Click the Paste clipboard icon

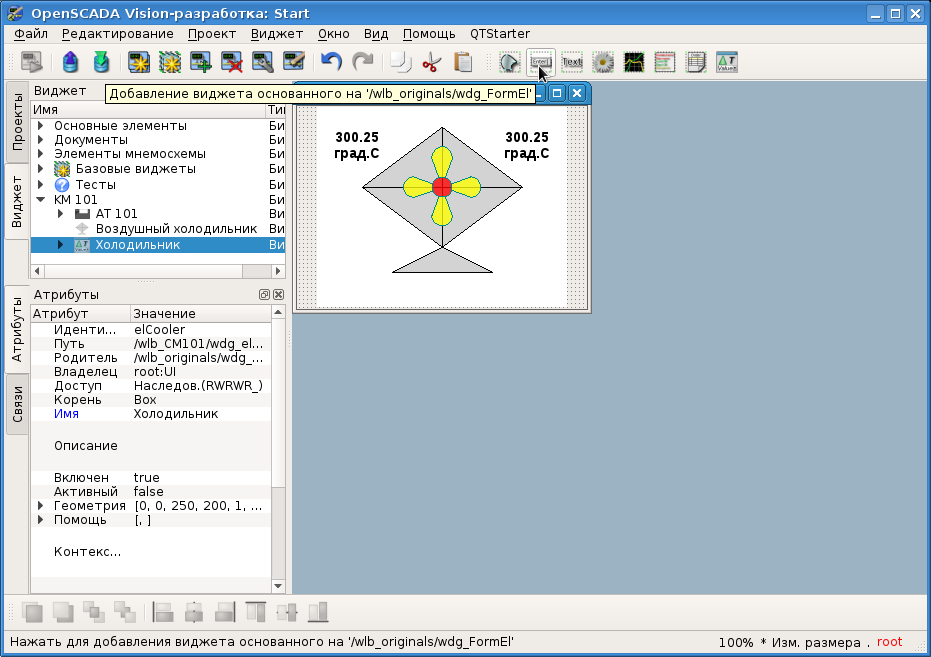coord(463,62)
